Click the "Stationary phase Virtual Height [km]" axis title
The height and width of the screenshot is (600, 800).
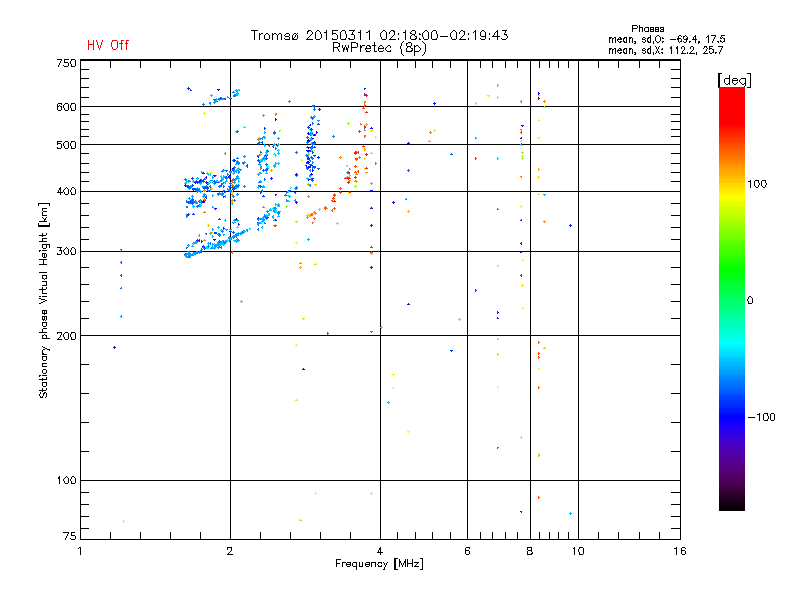point(44,300)
